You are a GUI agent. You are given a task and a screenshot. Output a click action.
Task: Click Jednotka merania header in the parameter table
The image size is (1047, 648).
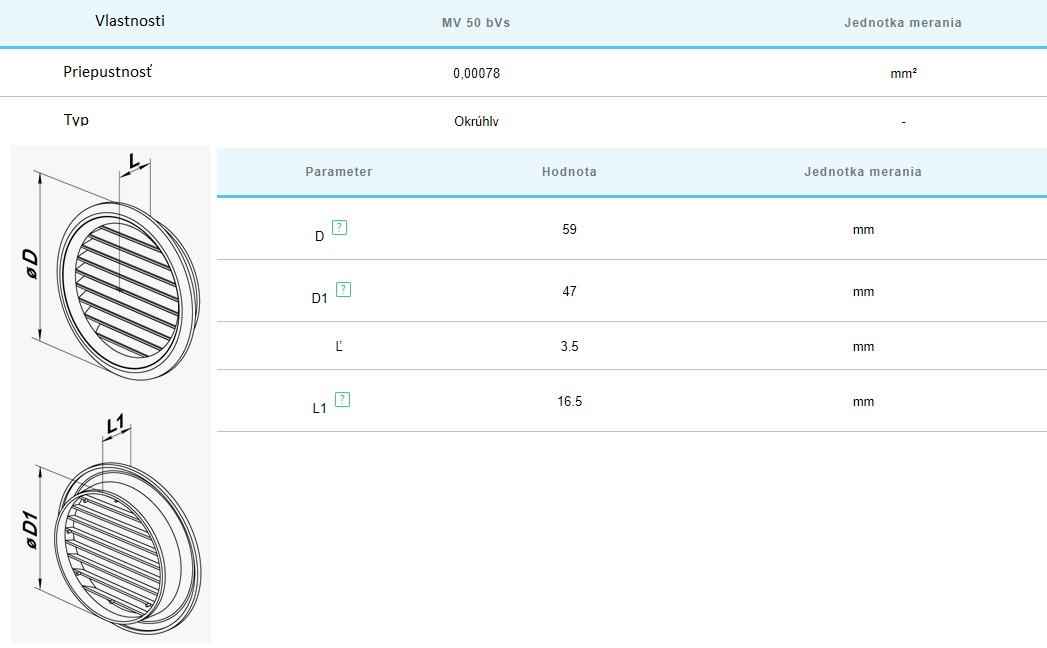tap(863, 172)
